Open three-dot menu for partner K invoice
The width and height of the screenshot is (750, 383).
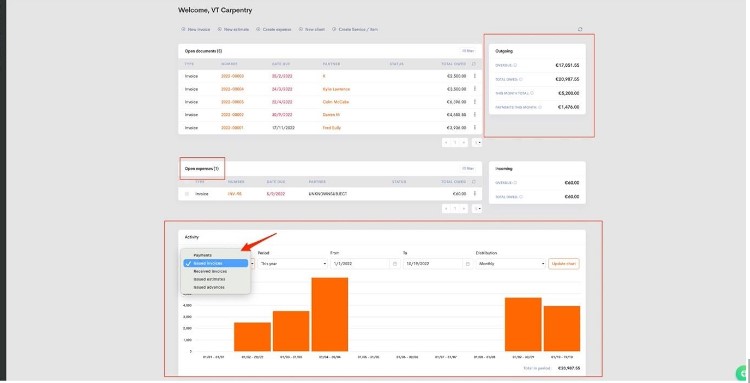474,76
